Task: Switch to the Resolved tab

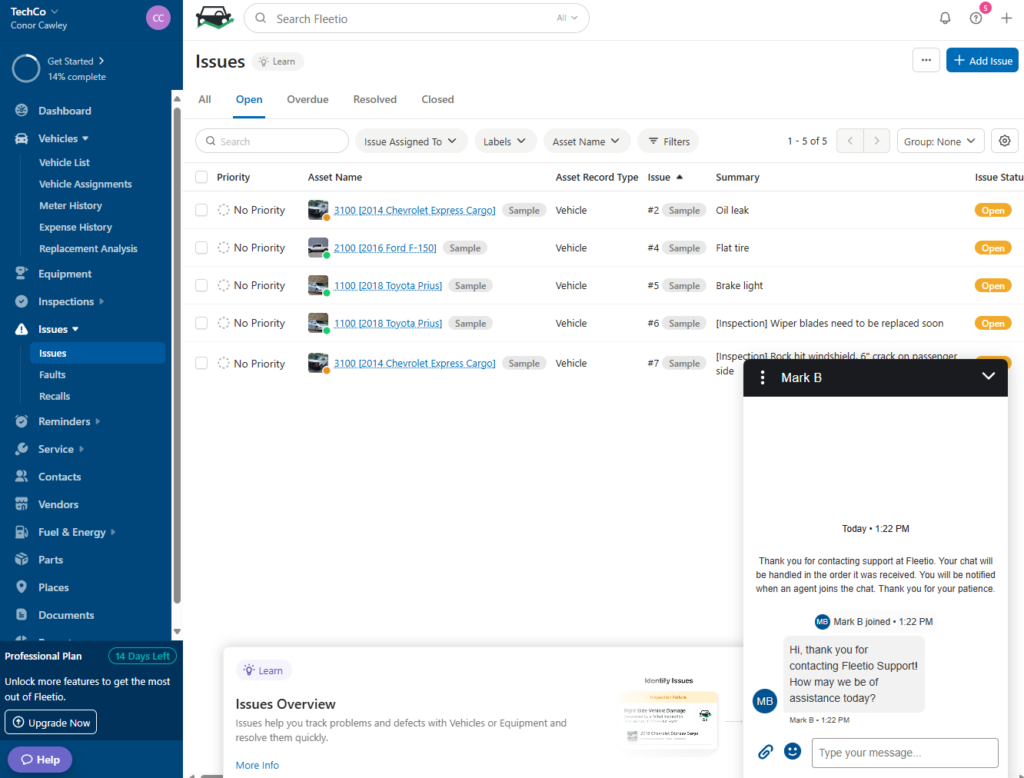Action: click(374, 99)
